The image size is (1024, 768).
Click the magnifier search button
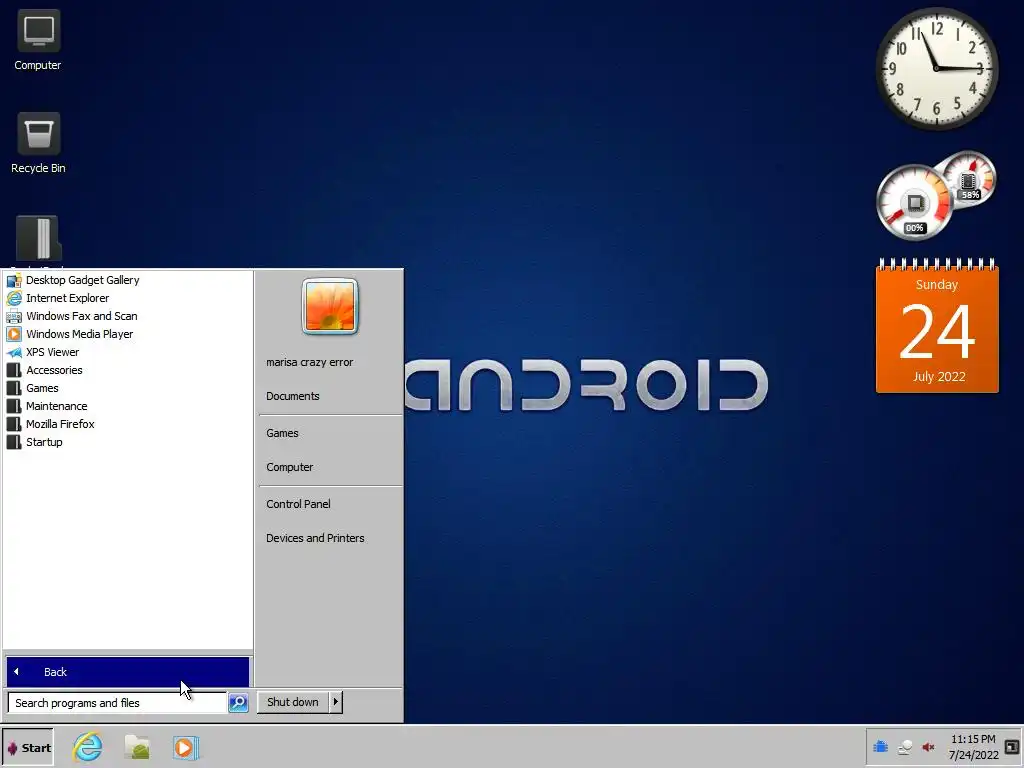tap(238, 703)
